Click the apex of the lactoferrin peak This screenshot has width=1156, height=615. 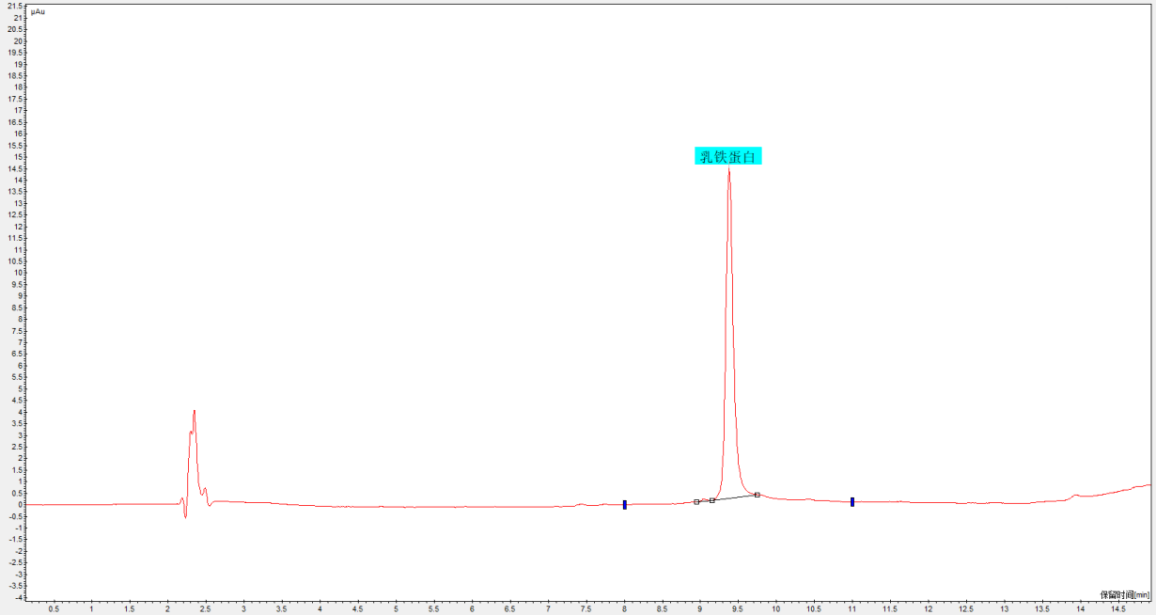click(728, 169)
